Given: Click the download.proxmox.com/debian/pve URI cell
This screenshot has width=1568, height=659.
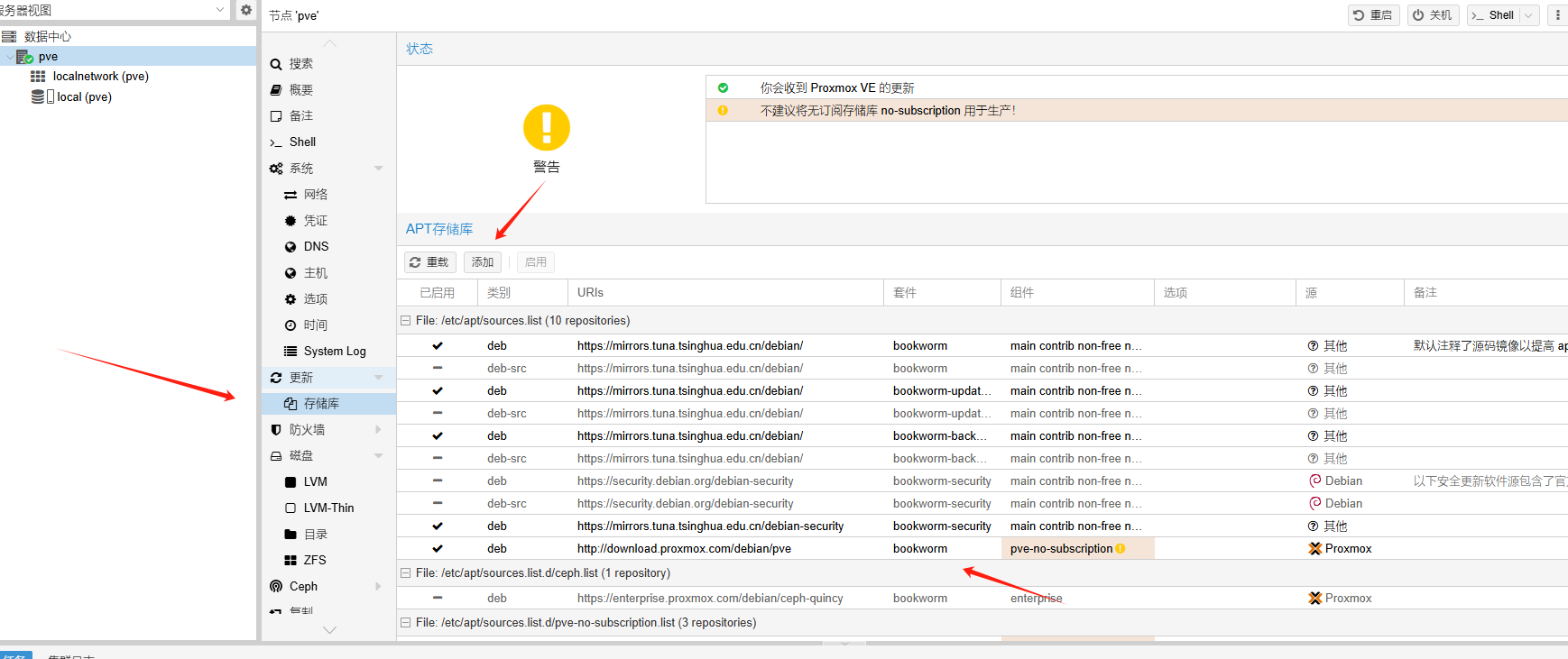Looking at the screenshot, I should pyautogui.click(x=725, y=549).
